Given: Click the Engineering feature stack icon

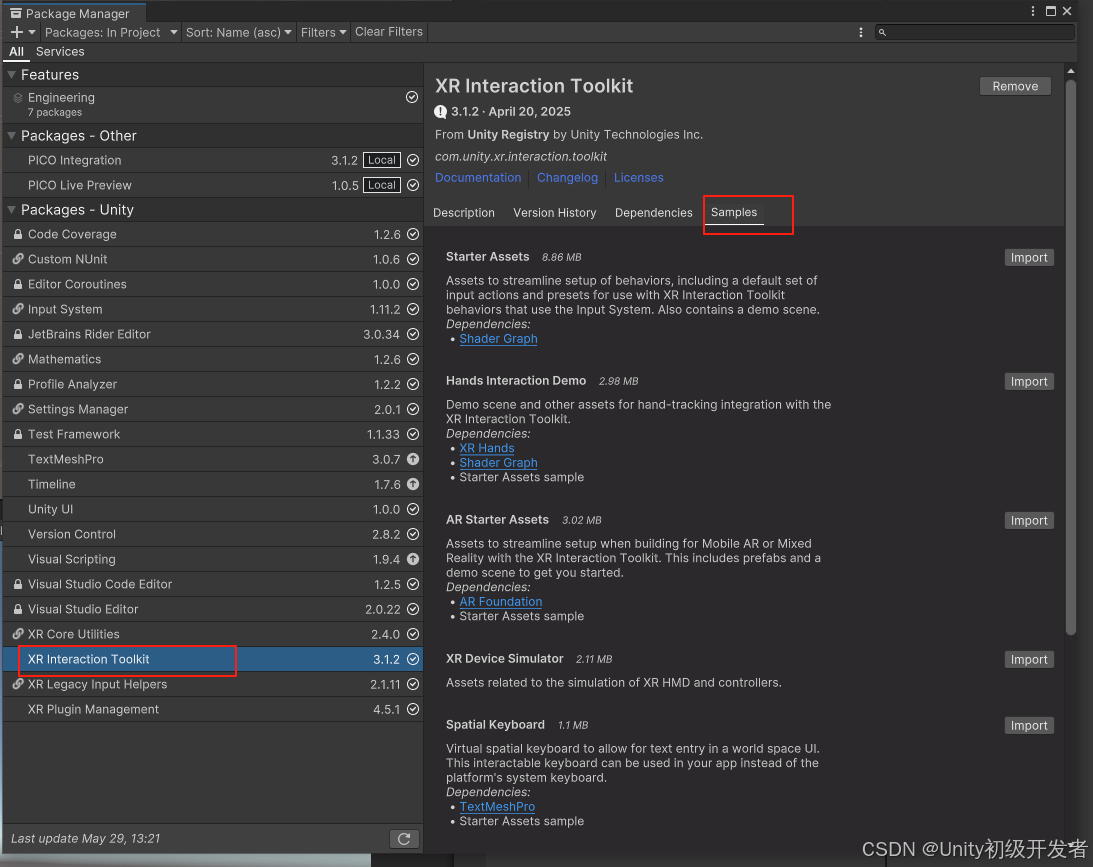Looking at the screenshot, I should point(17,98).
